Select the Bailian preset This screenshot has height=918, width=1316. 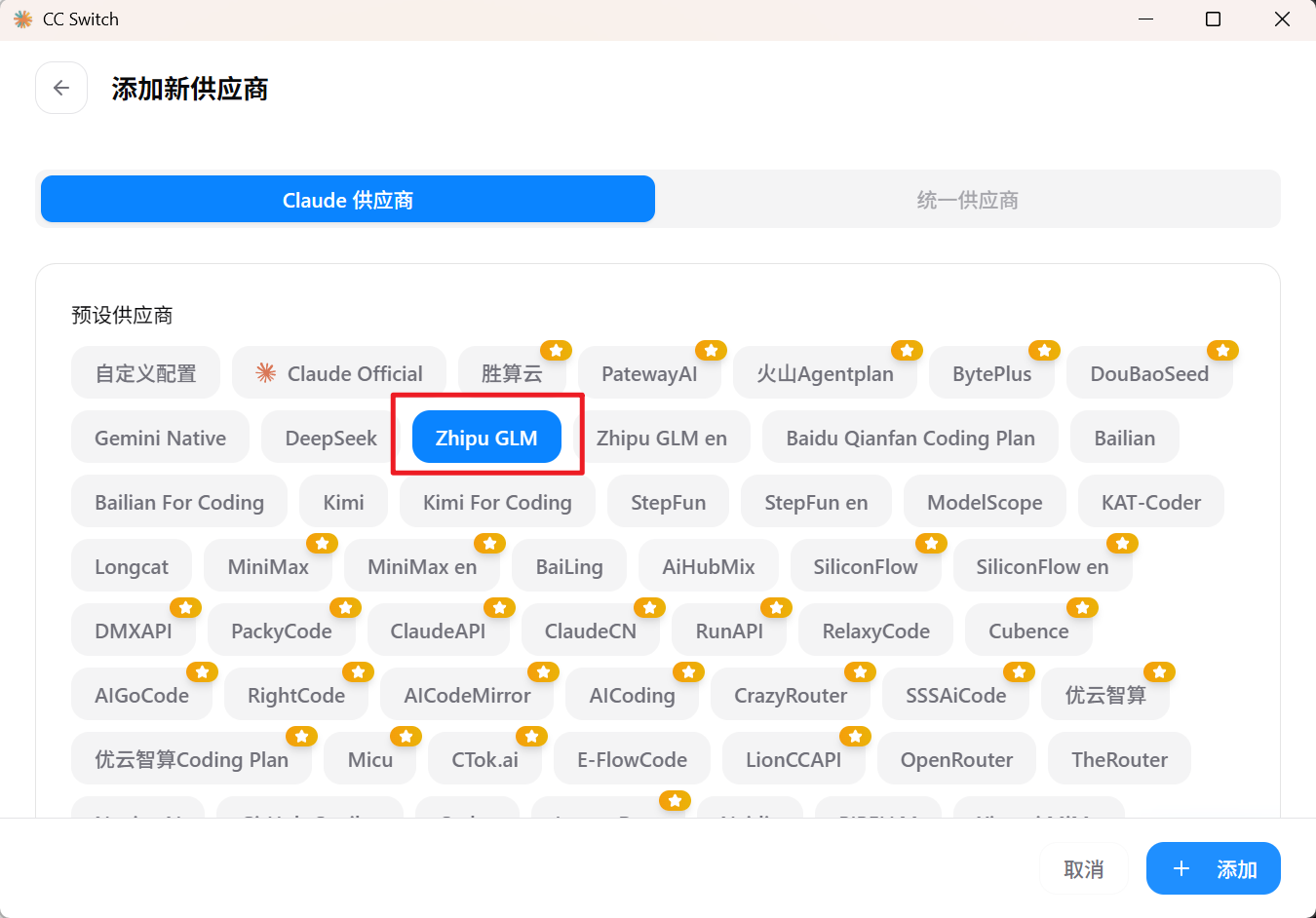[1125, 438]
